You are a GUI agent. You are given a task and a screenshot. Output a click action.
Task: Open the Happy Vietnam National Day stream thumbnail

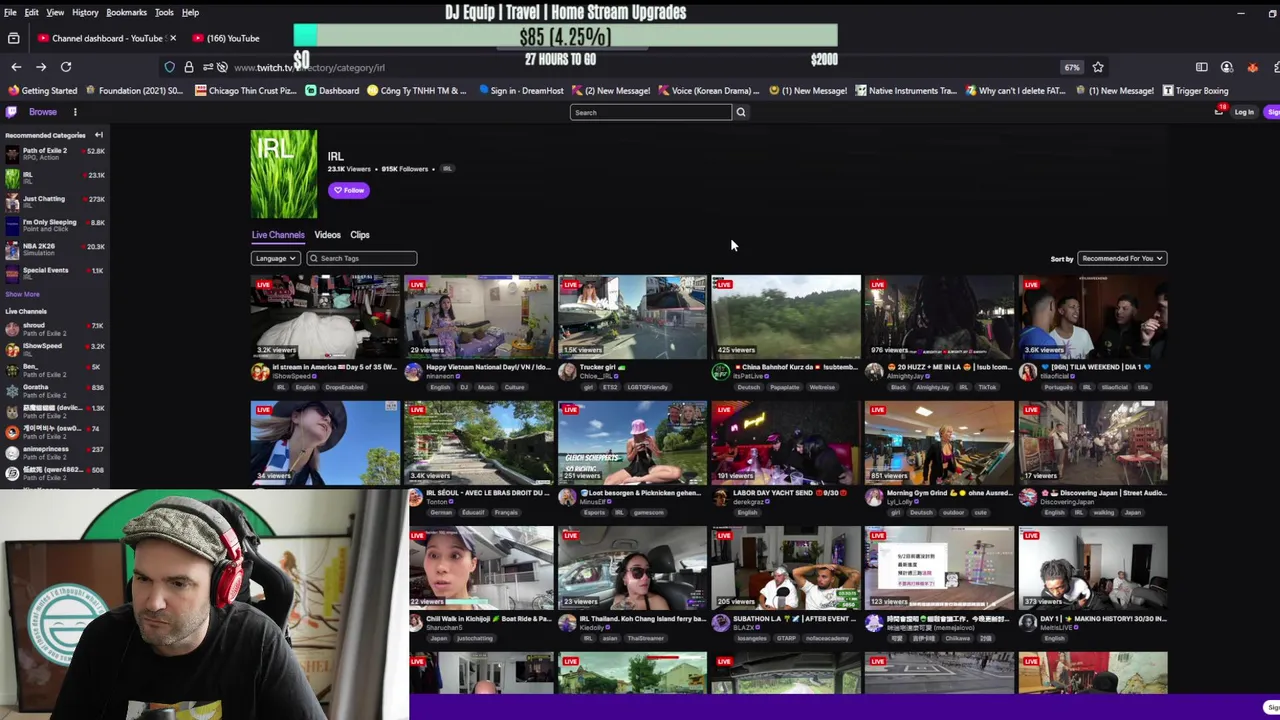click(x=479, y=317)
